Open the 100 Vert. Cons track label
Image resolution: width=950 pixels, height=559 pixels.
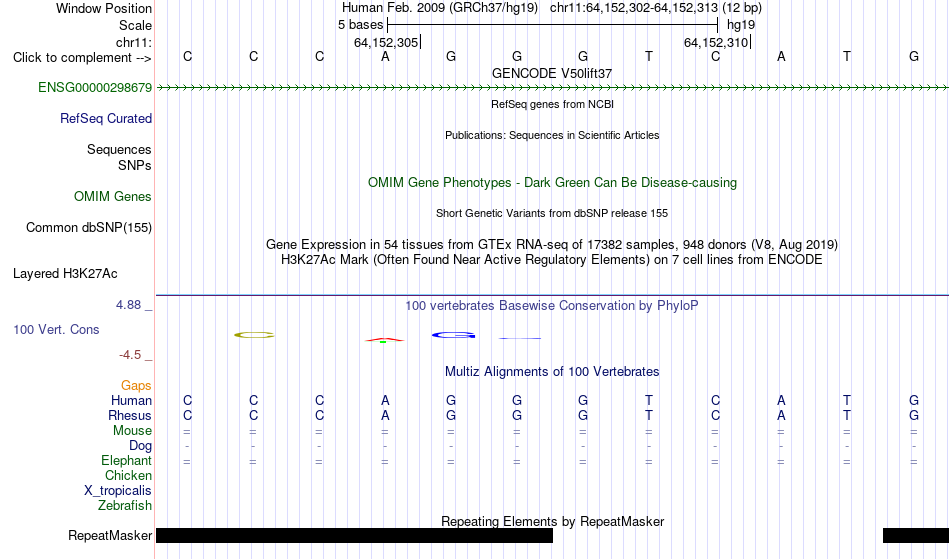coord(56,329)
